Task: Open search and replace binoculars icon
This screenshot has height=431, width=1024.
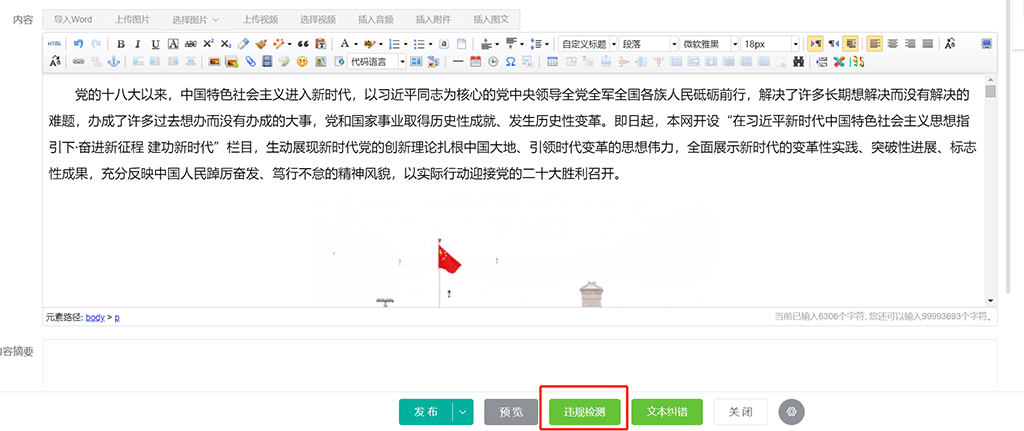Action: 798,62
